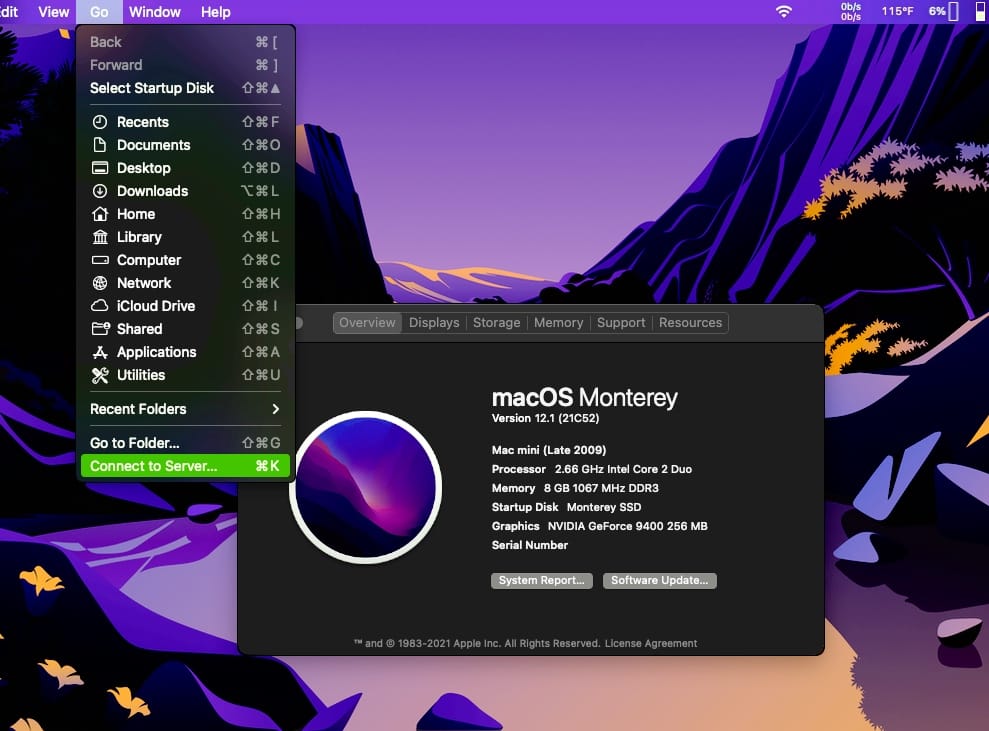Image resolution: width=989 pixels, height=731 pixels.
Task: Click the Mac mini (Late 2009) text
Action: [549, 450]
